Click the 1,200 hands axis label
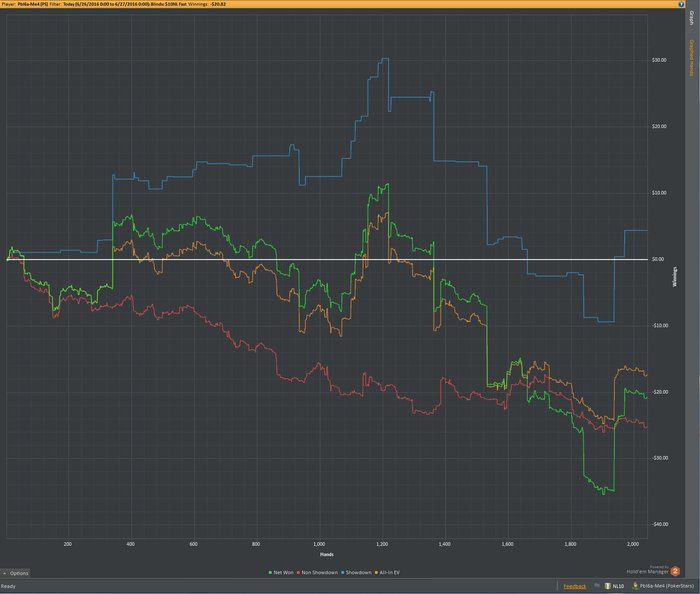Viewport: 700px width, 594px height. pos(382,544)
